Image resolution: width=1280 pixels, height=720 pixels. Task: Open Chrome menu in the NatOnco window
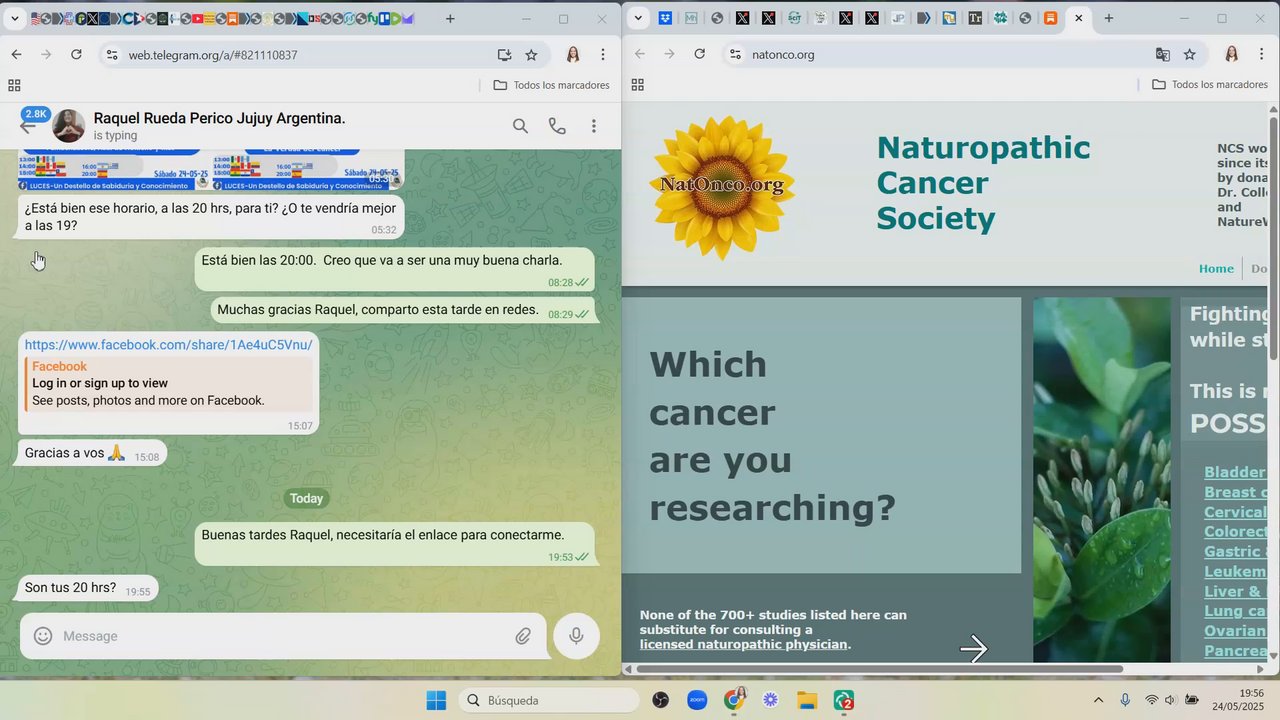point(1261,54)
